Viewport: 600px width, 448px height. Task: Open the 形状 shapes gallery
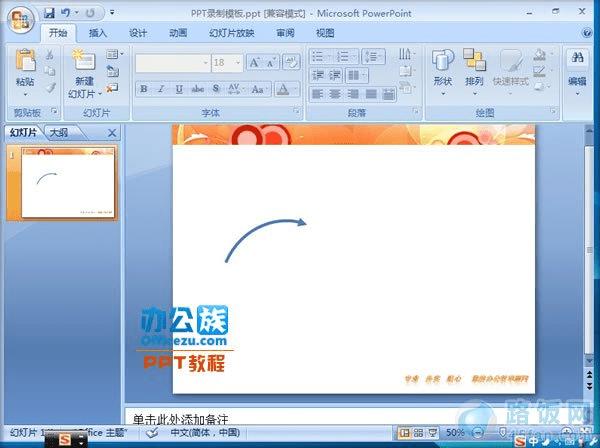(443, 72)
